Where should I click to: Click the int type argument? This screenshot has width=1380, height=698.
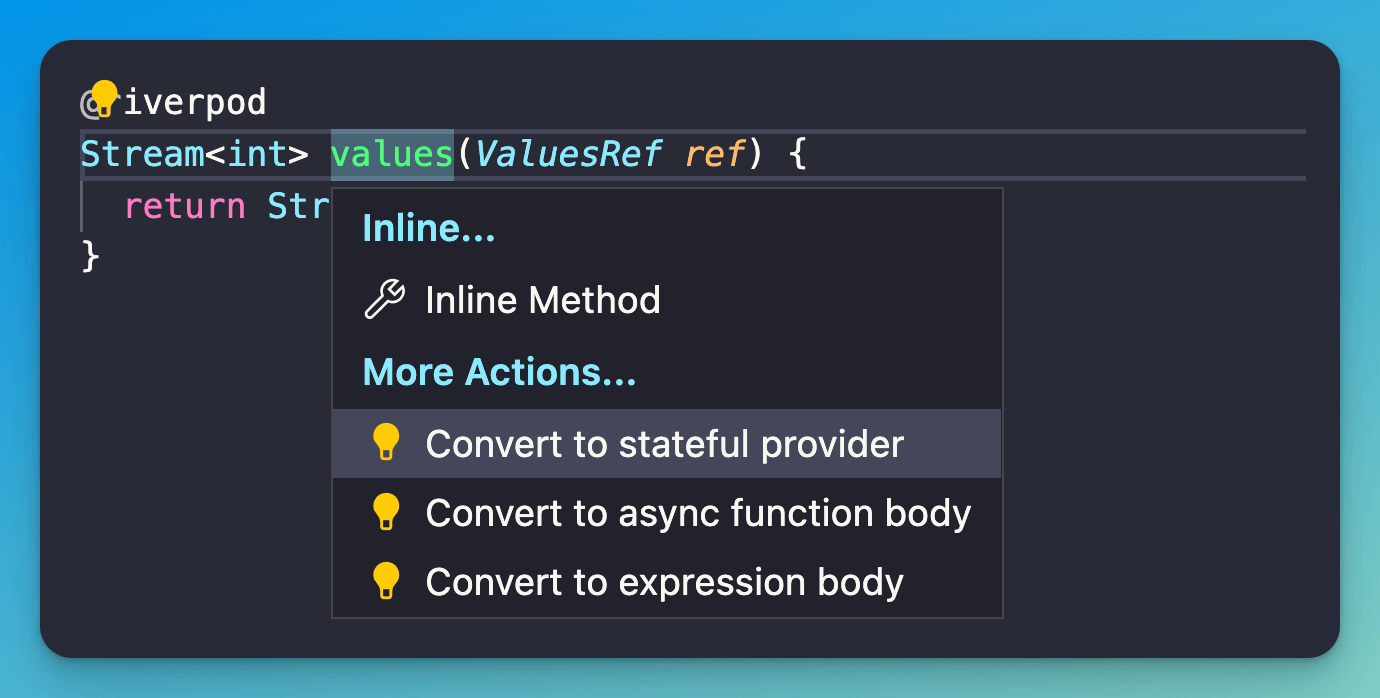point(257,154)
